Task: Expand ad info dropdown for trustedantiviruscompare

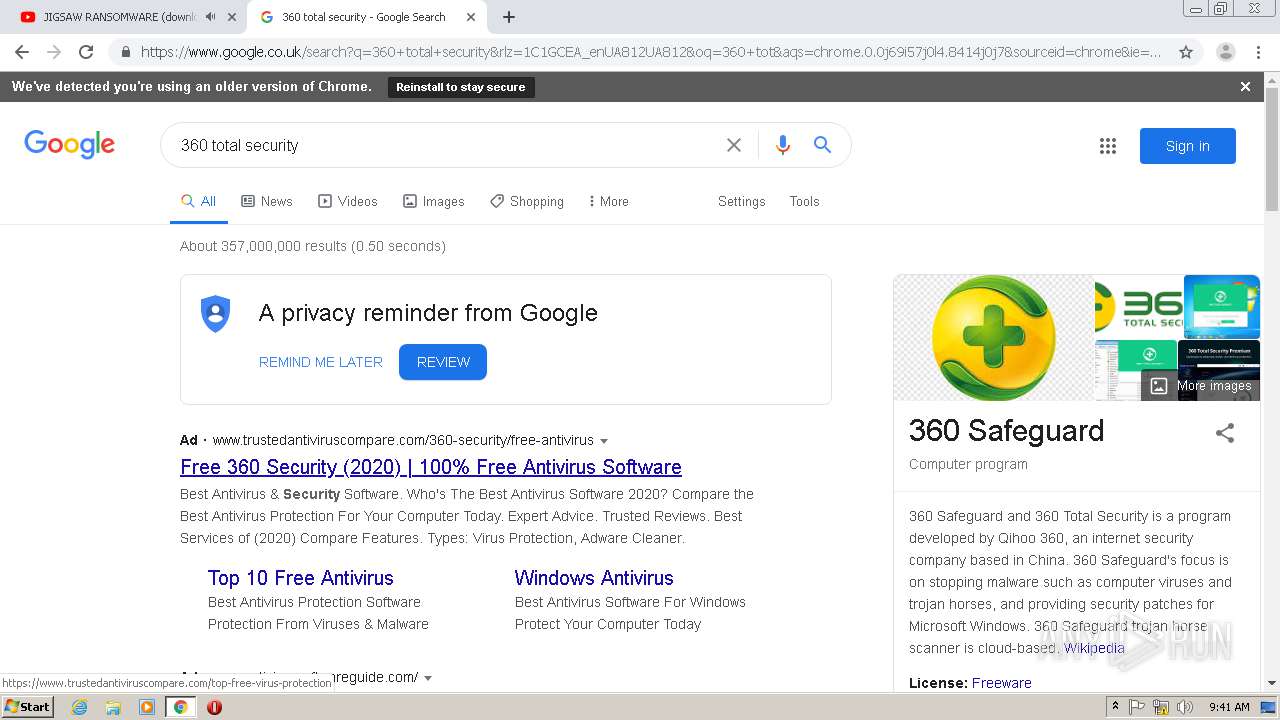Action: [604, 441]
